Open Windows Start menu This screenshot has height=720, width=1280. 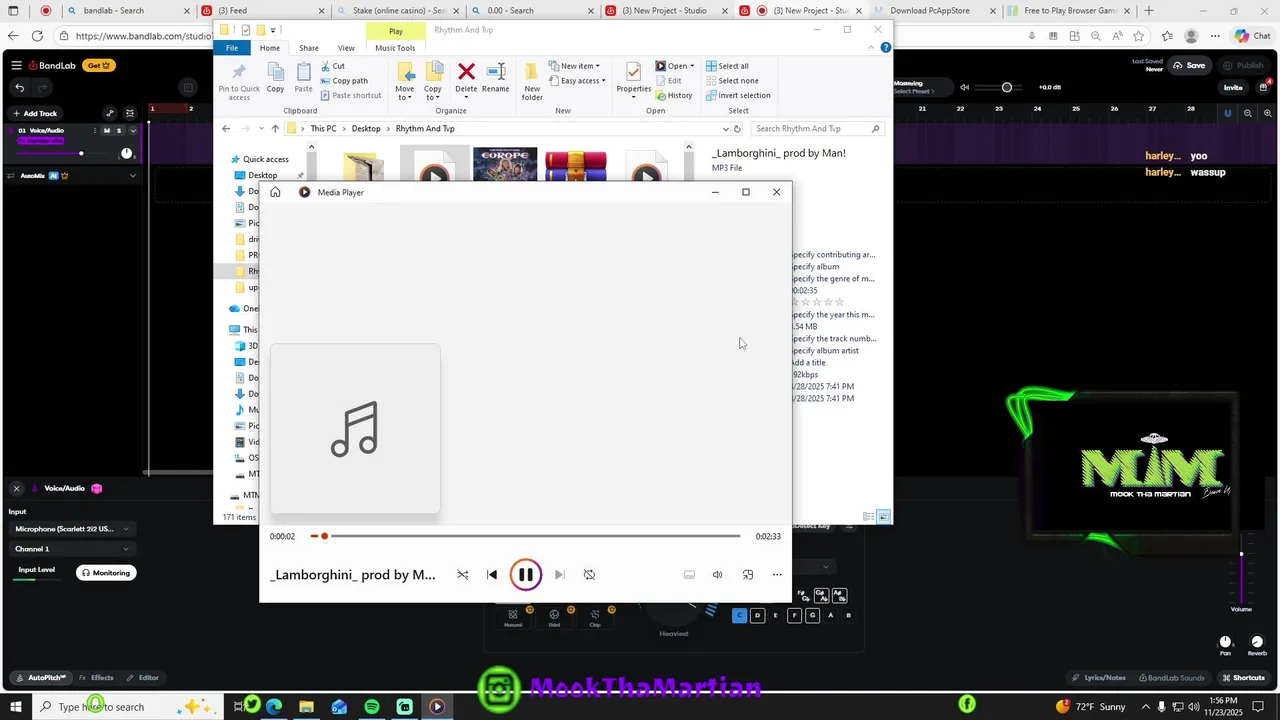point(16,707)
